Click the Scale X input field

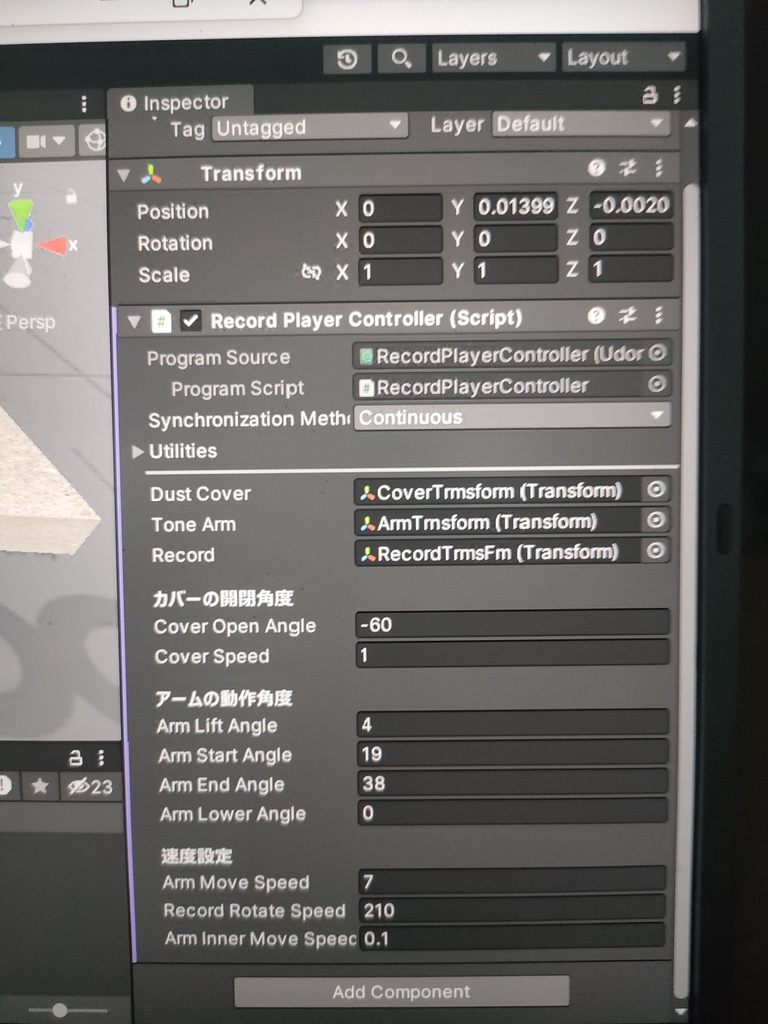[400, 271]
